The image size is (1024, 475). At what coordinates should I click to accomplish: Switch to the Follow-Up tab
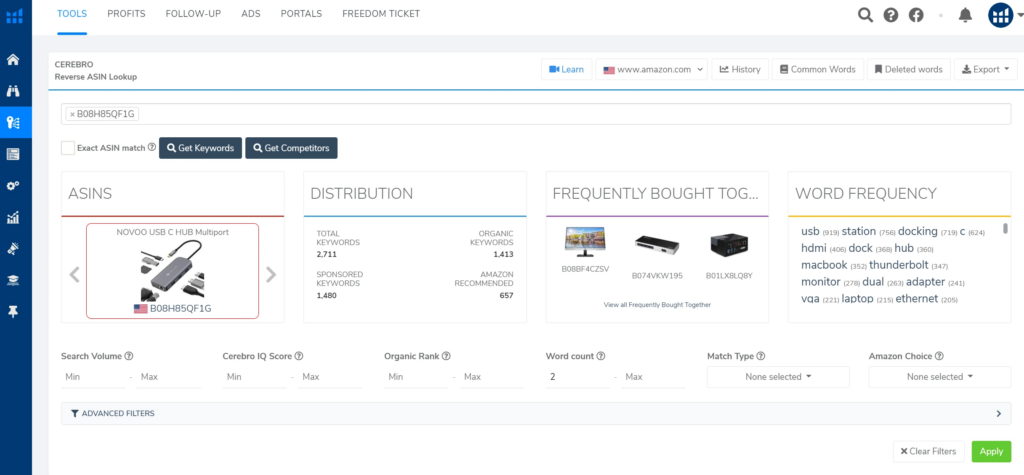[x=193, y=14]
